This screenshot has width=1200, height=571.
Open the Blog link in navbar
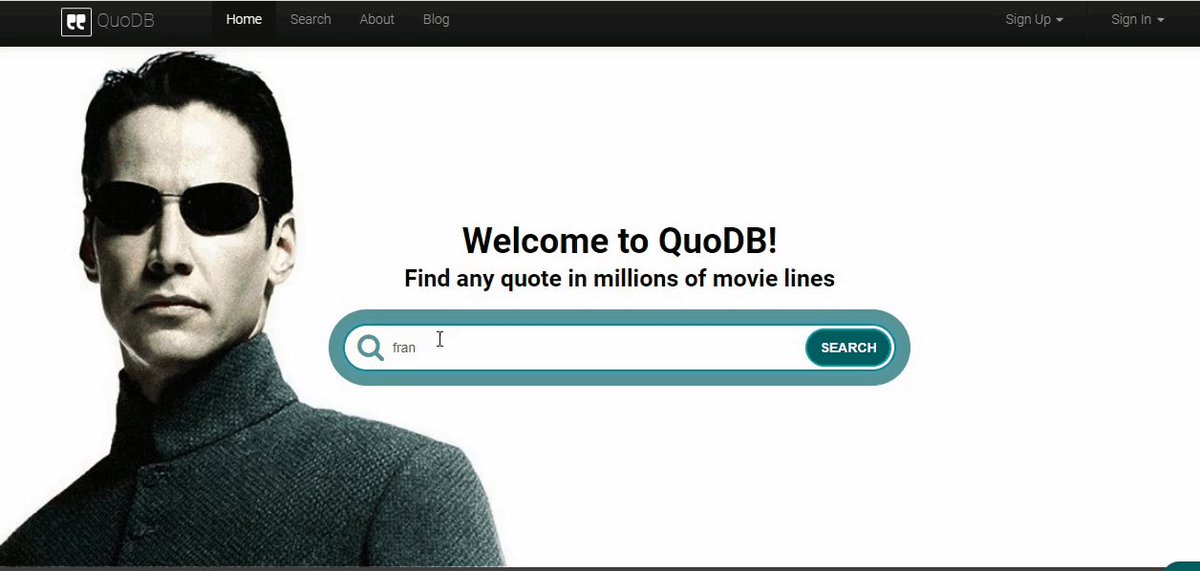(436, 19)
